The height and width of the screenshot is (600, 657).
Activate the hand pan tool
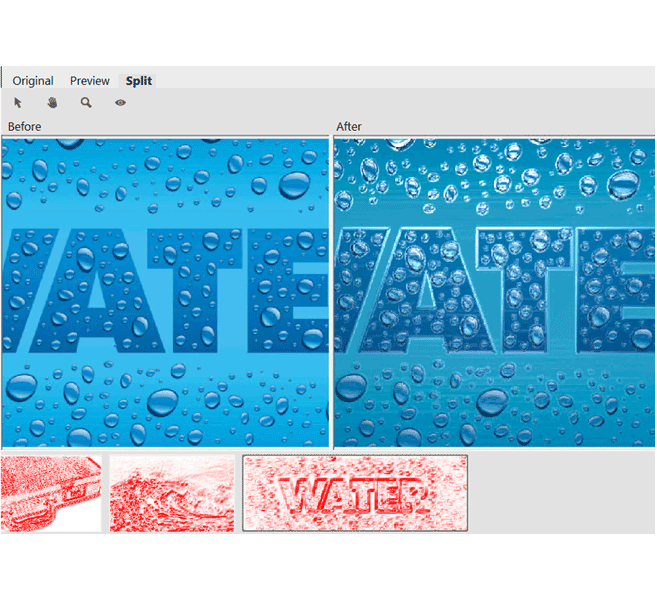pos(52,102)
